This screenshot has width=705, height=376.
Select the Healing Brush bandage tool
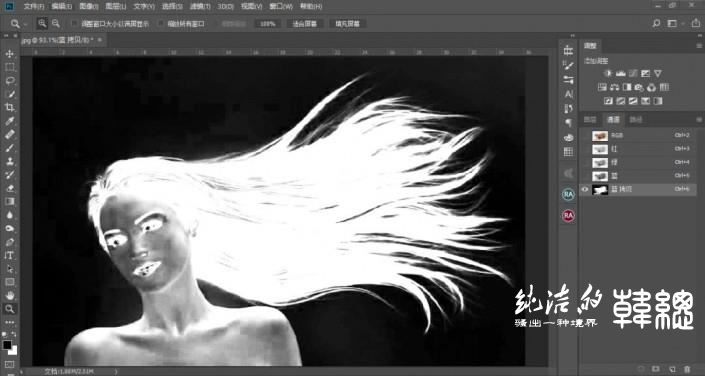coord(9,134)
